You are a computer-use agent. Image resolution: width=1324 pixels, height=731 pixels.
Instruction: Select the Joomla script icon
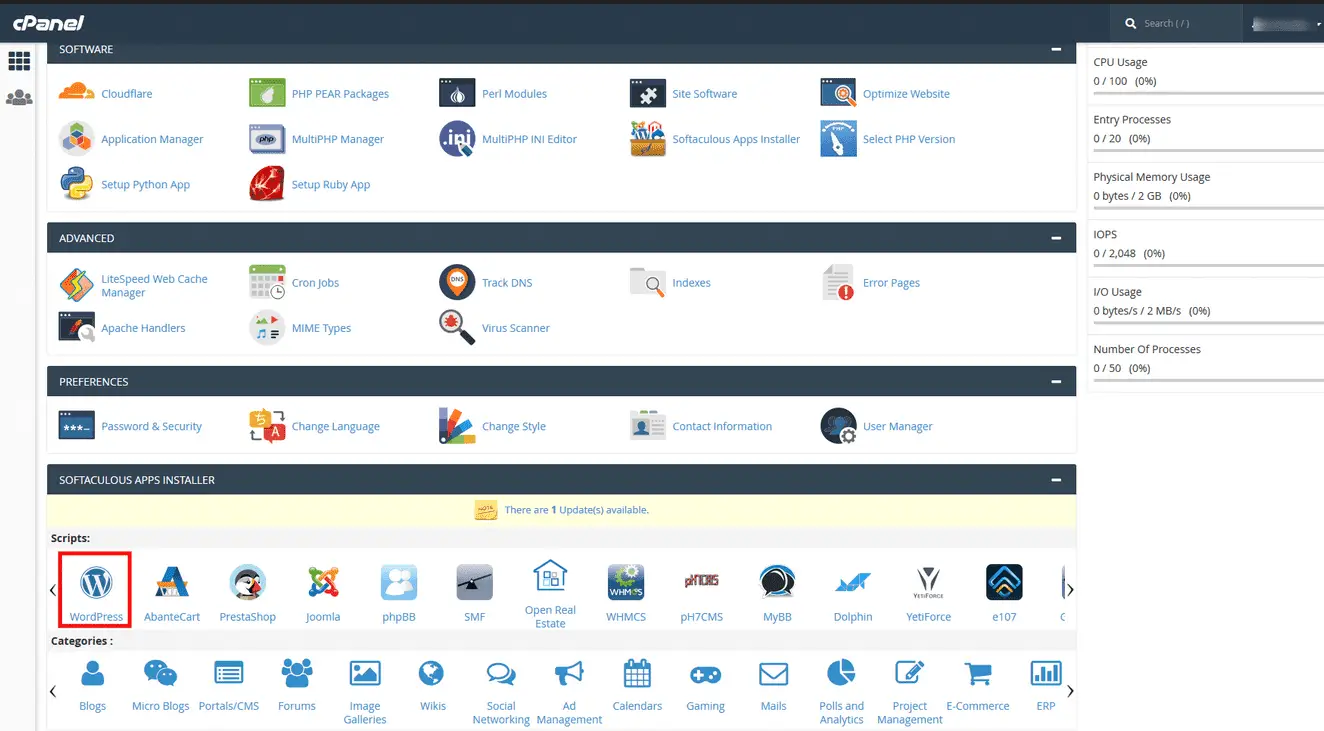[323, 581]
